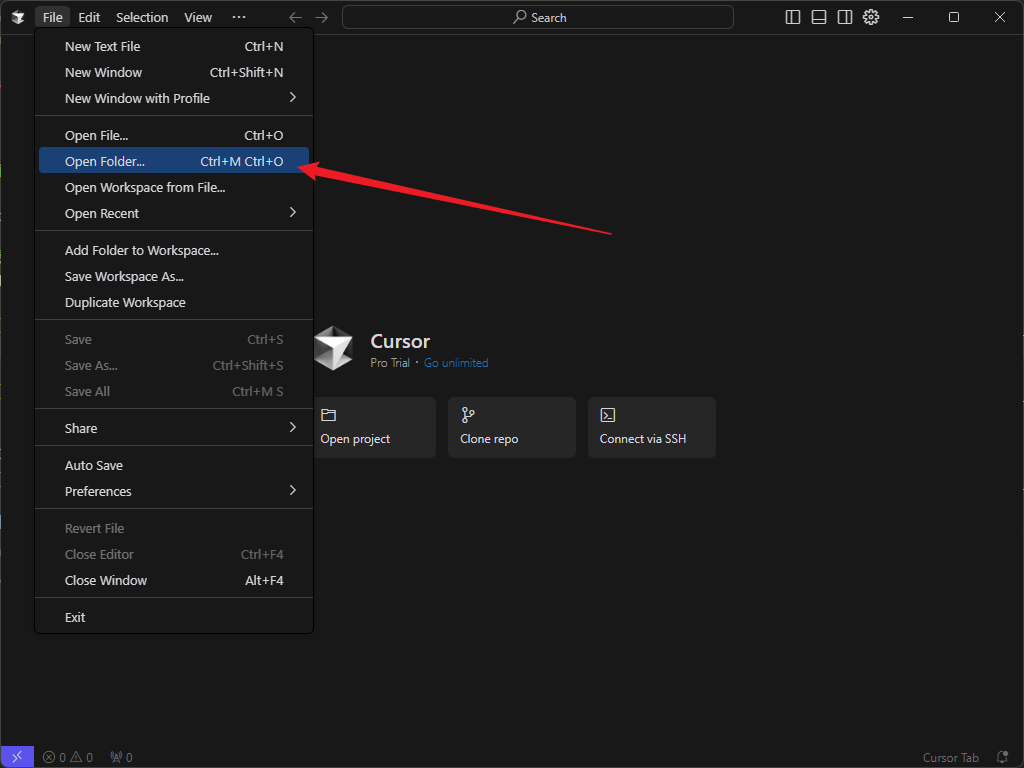The image size is (1024, 768).
Task: Click the Search command center field
Action: point(537,18)
